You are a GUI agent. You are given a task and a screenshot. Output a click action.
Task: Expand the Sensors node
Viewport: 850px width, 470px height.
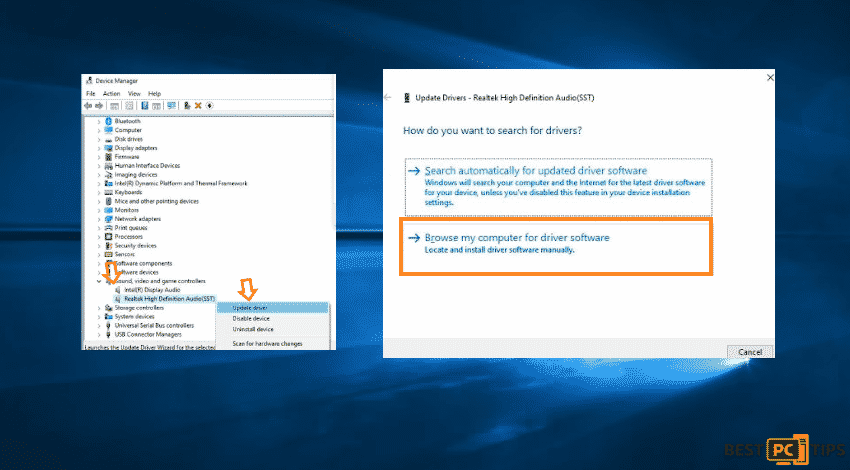[x=99, y=254]
